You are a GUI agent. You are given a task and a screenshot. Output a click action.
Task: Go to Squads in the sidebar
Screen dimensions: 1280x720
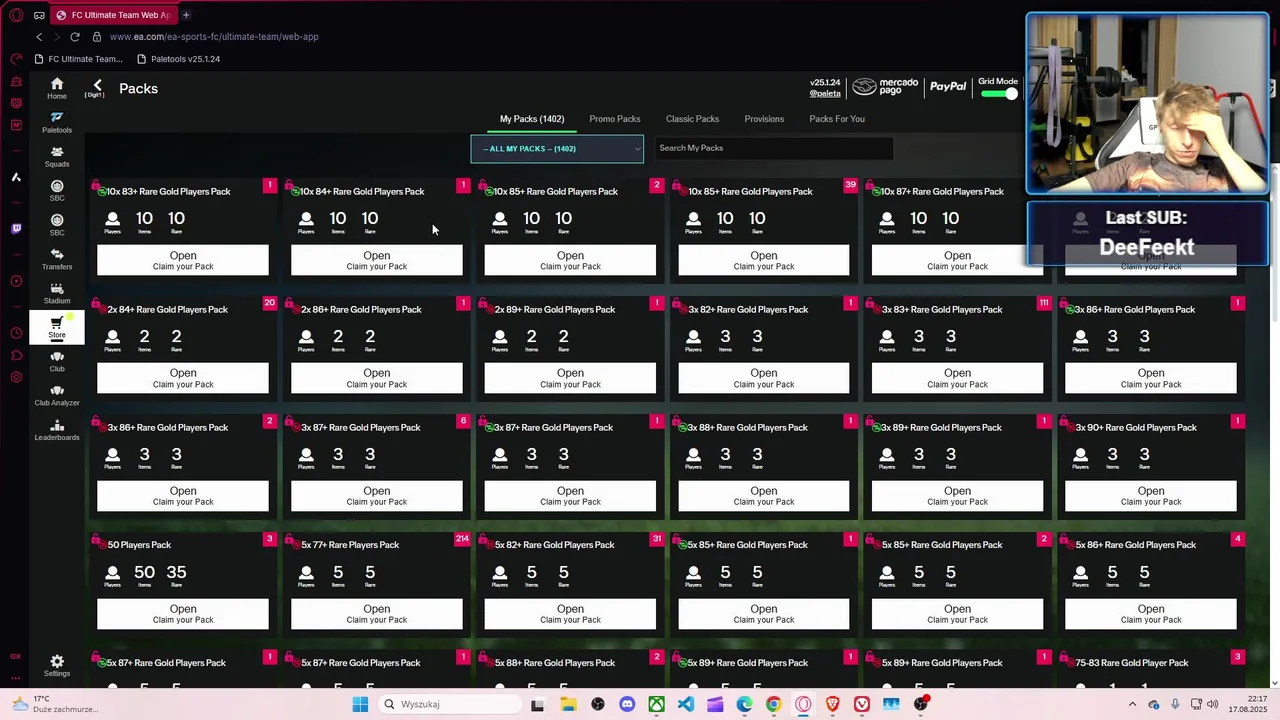[x=57, y=156]
